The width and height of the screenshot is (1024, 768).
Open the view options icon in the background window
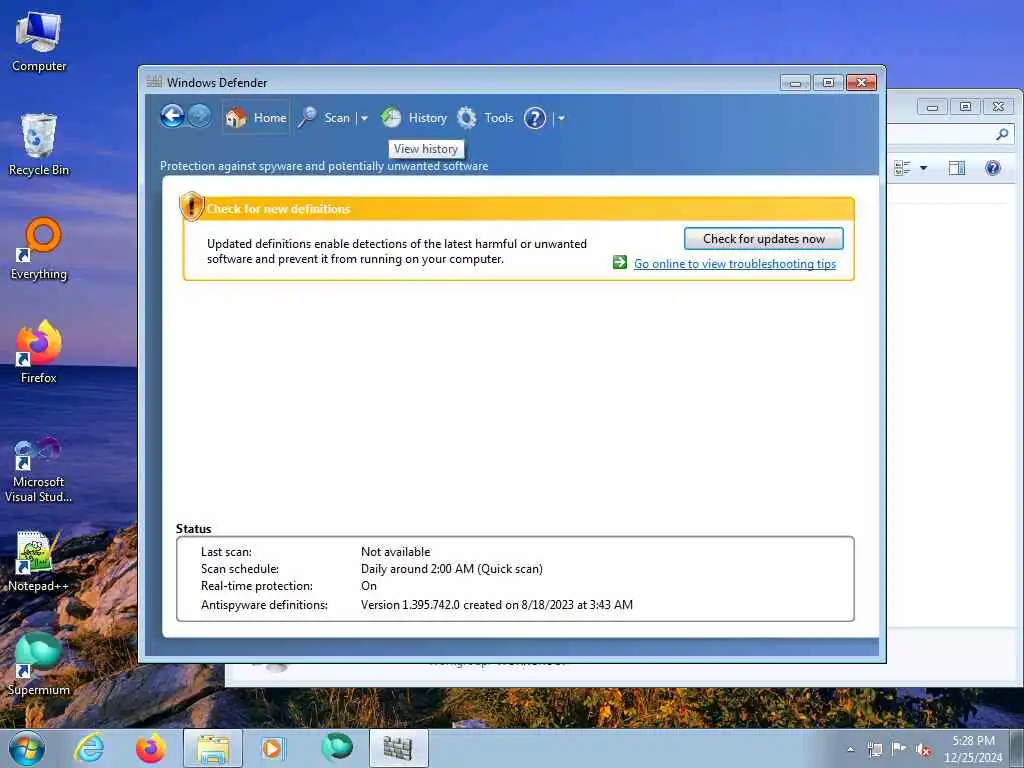tap(903, 168)
